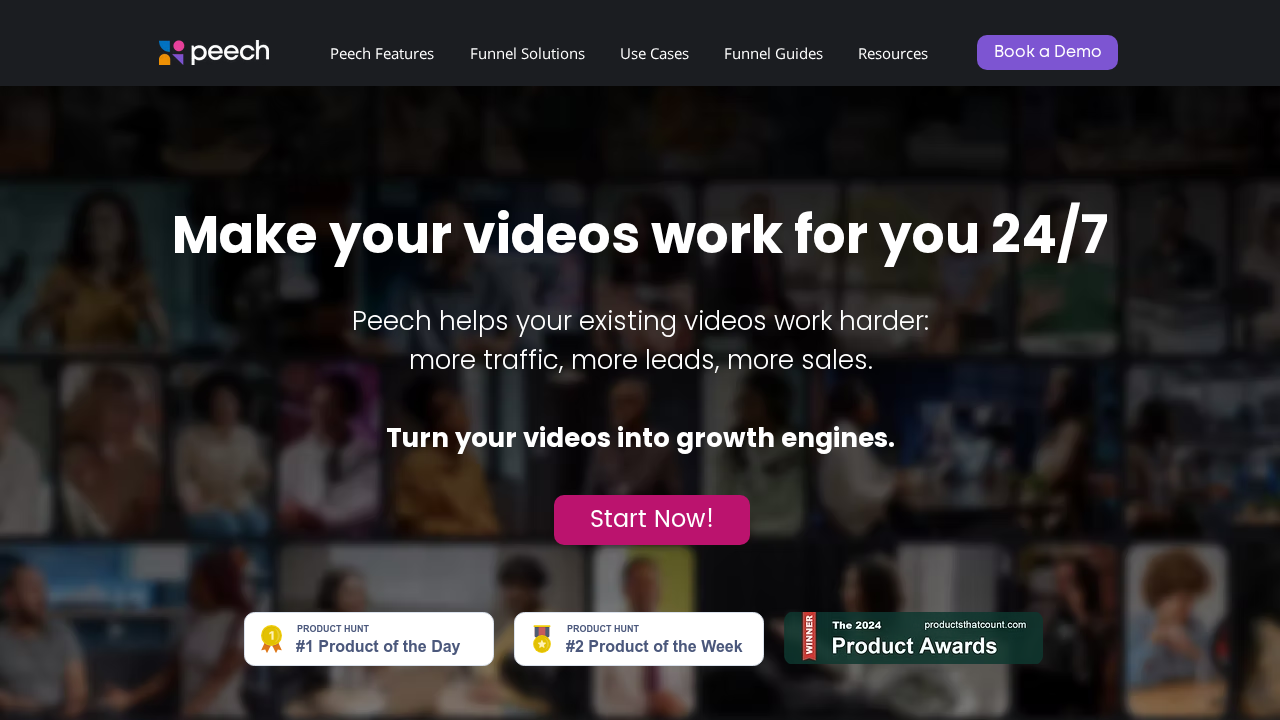Screen dimensions: 1280x720
Task: Click the Book a Demo button
Action: [x=1047, y=52]
